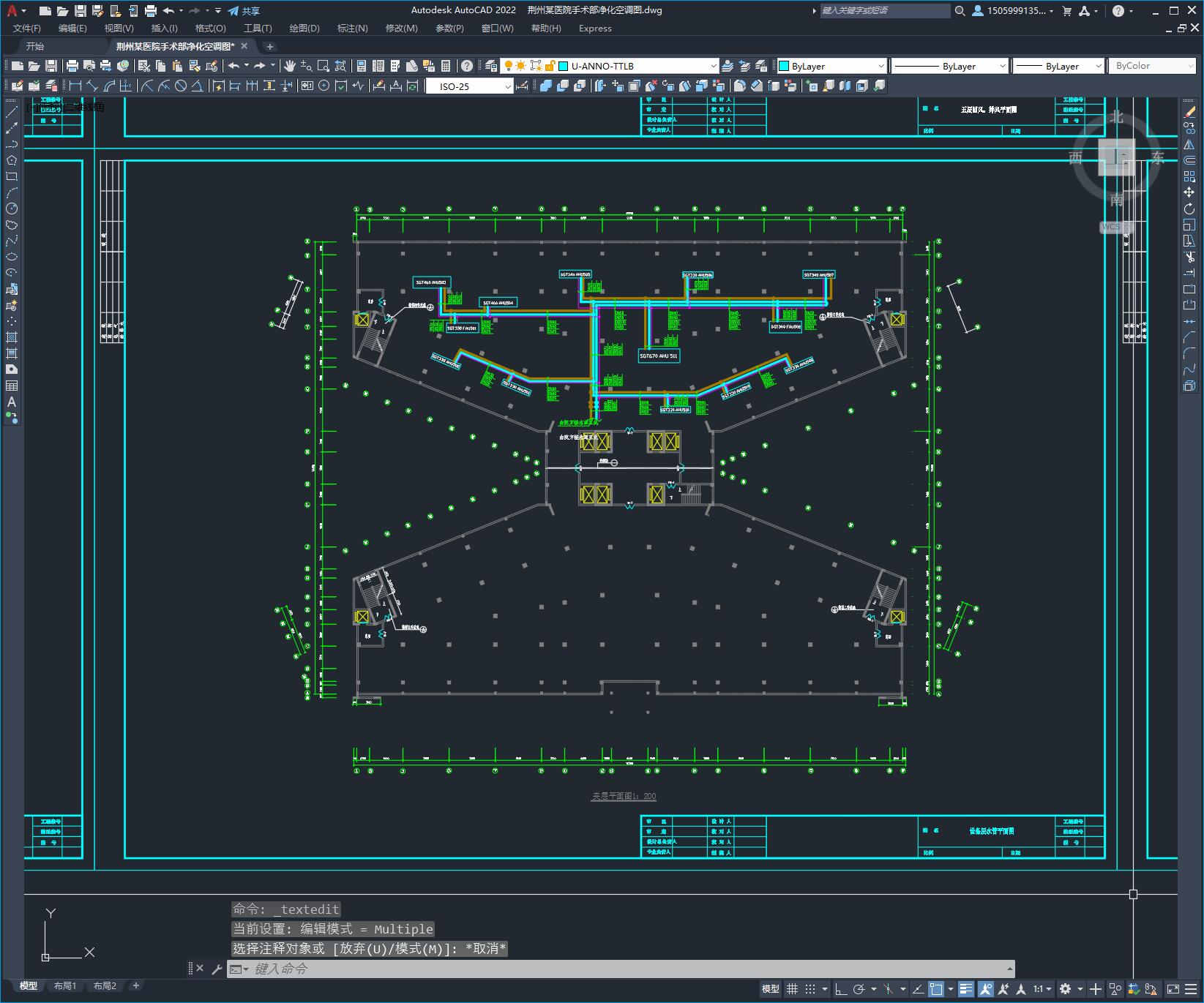The height and width of the screenshot is (1003, 1204).
Task: Open the plot/print icon in standard toolbar
Action: coord(72,66)
